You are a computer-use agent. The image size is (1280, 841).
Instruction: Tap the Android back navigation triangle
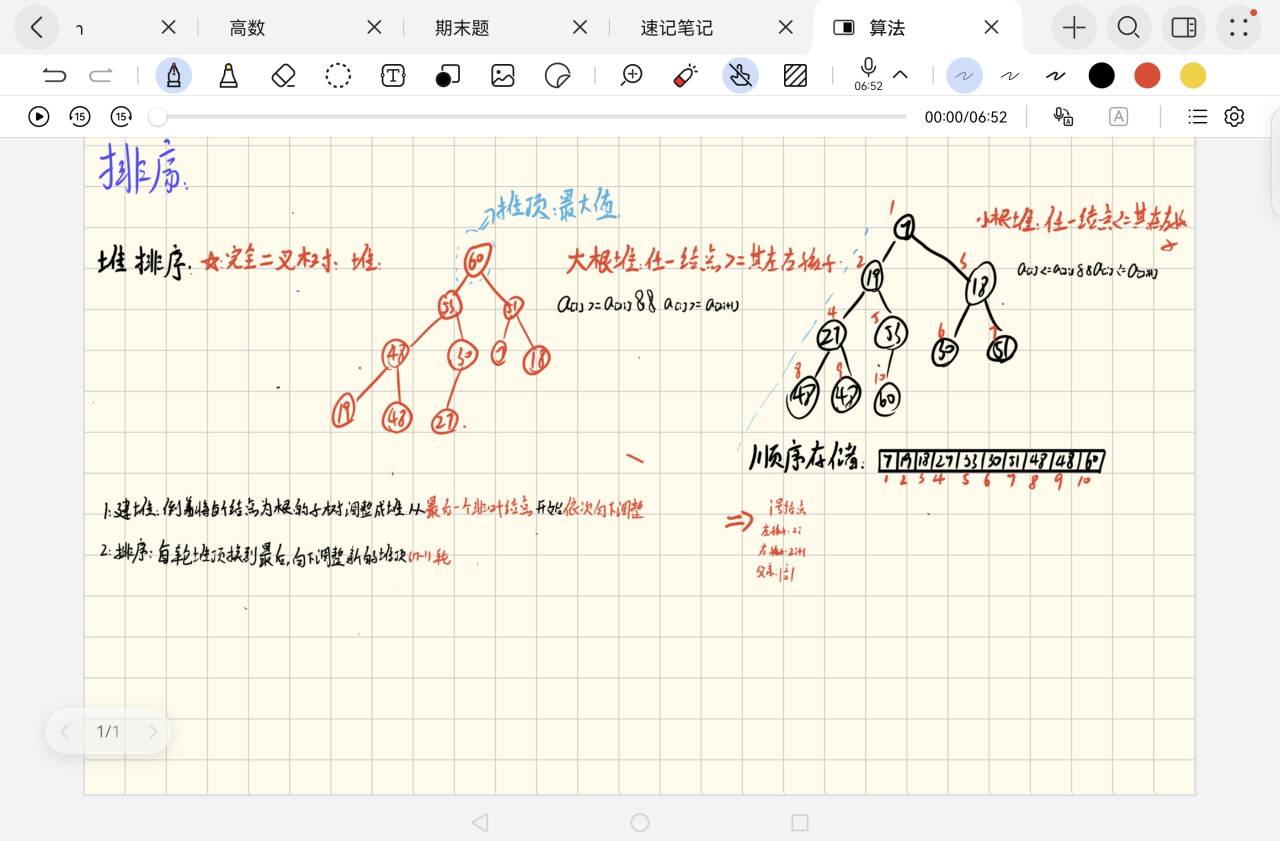[x=480, y=822]
